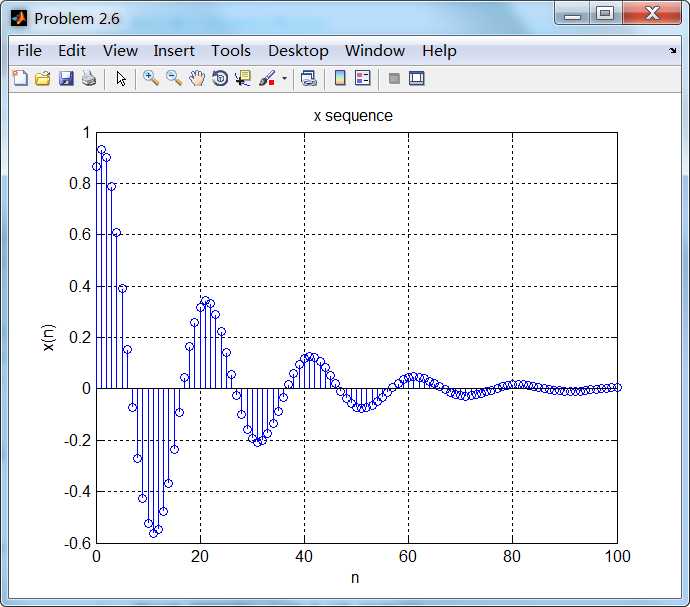Viewport: 690px width, 607px height.
Task: Insert a Legend via toolbar icon
Action: pyautogui.click(x=363, y=78)
